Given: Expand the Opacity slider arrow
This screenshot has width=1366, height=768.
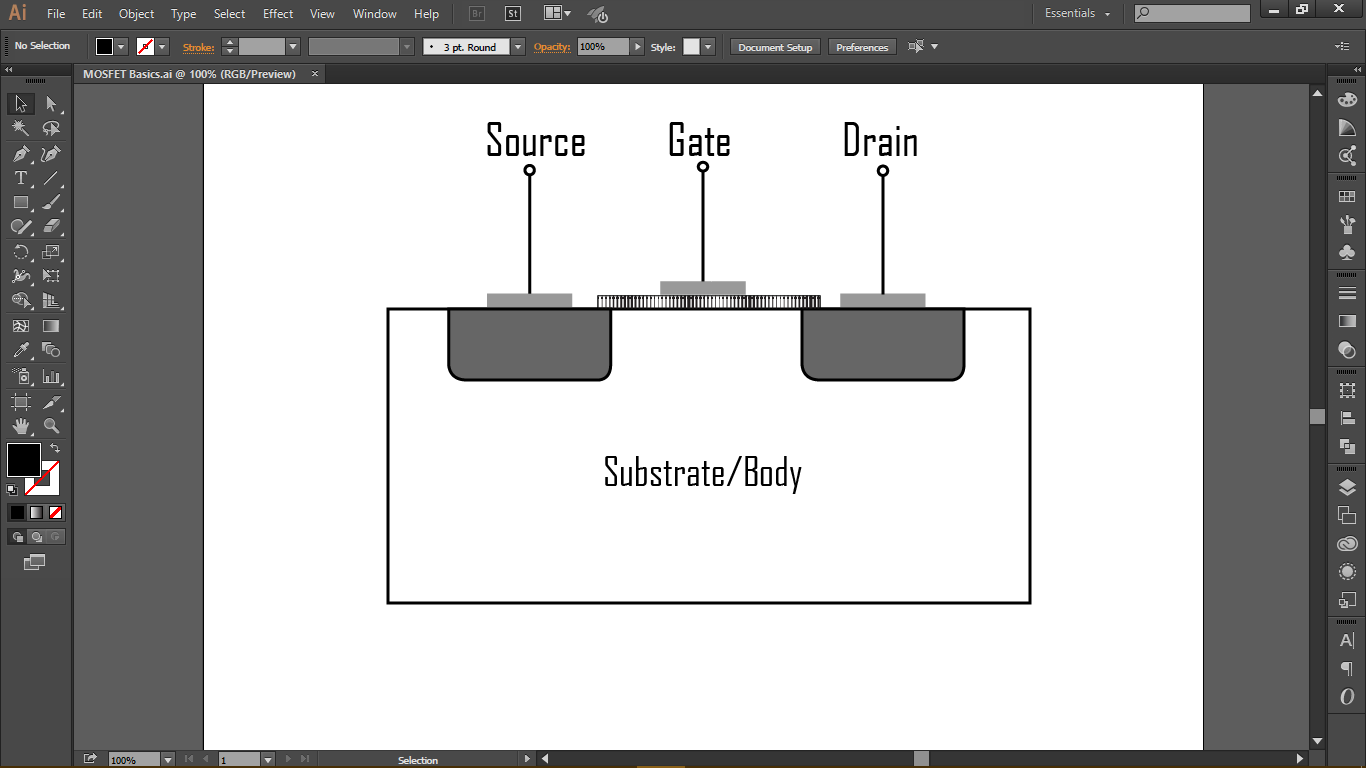Looking at the screenshot, I should 637,47.
